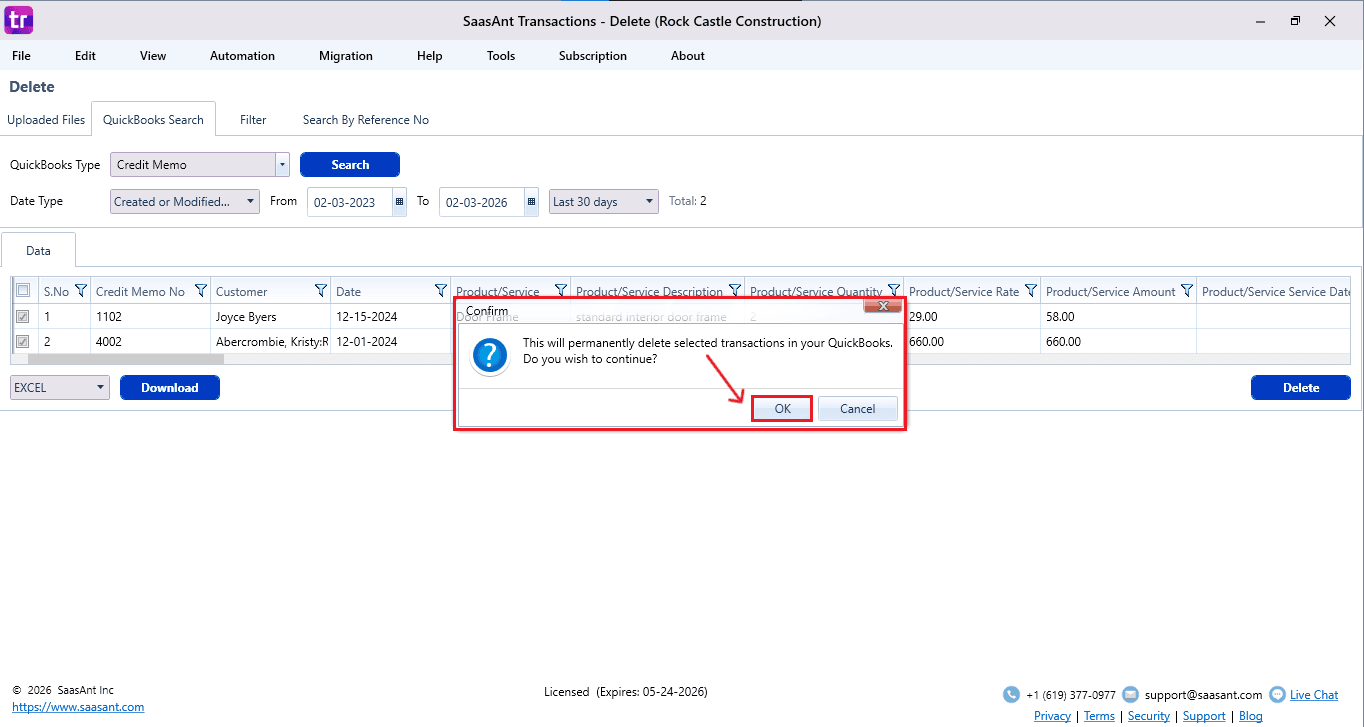
Task: Click the 12-01-2024 date cell
Action: 391,342
